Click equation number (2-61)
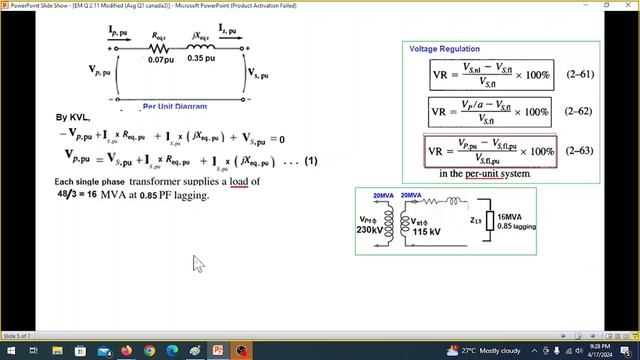The image size is (640, 360). tap(580, 74)
